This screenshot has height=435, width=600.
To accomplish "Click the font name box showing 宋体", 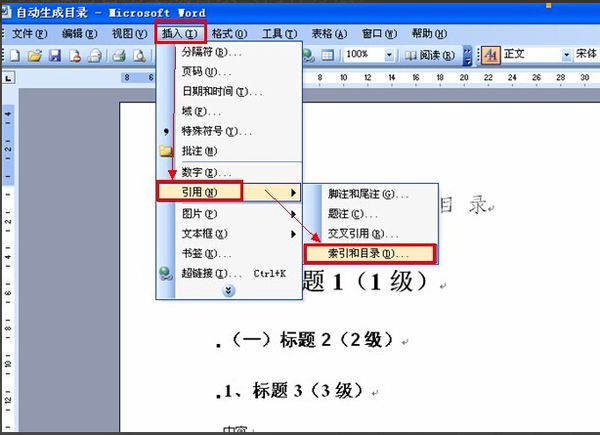I will coord(586,55).
